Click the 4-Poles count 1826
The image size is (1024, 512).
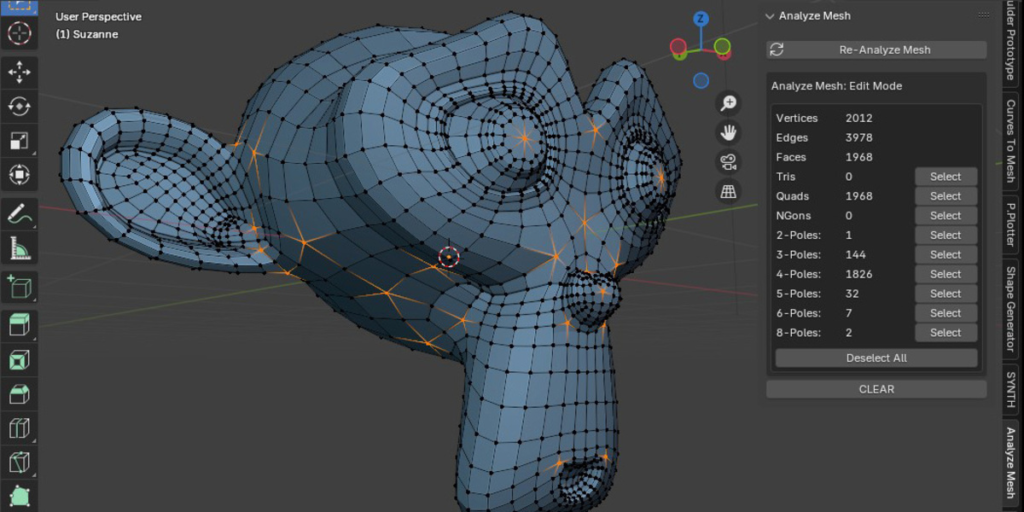[x=859, y=274]
